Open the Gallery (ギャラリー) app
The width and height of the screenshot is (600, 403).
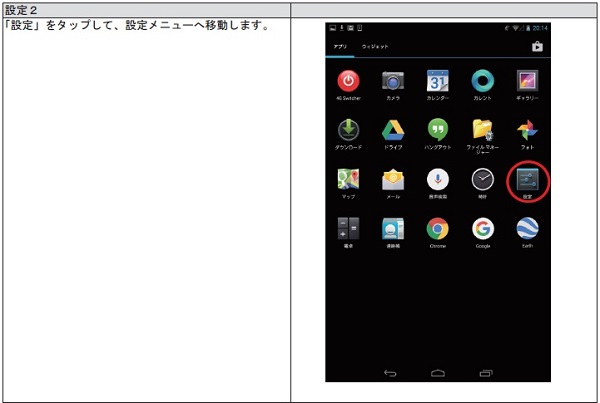(527, 81)
